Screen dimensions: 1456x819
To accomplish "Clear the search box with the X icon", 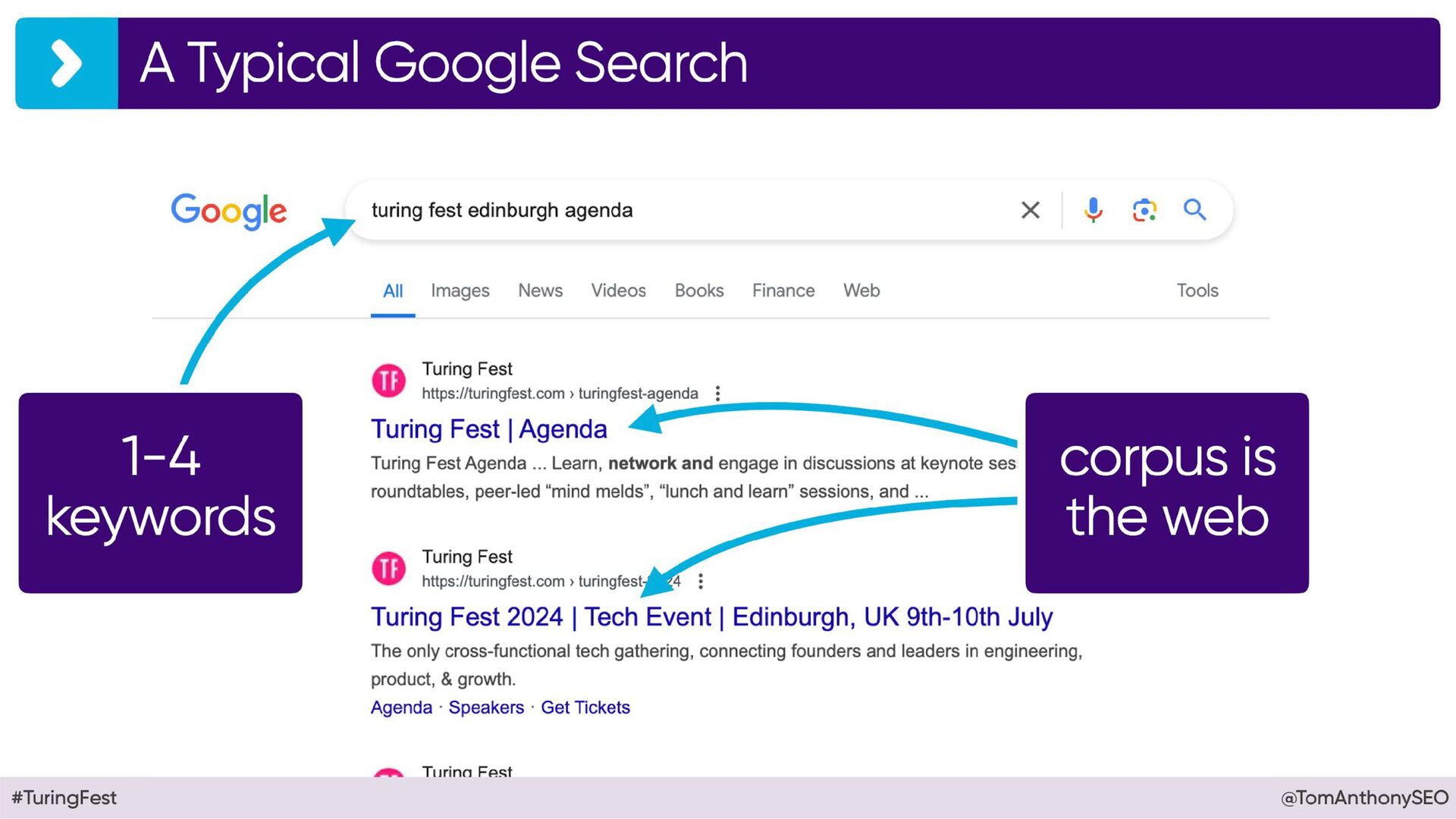I will click(1030, 210).
